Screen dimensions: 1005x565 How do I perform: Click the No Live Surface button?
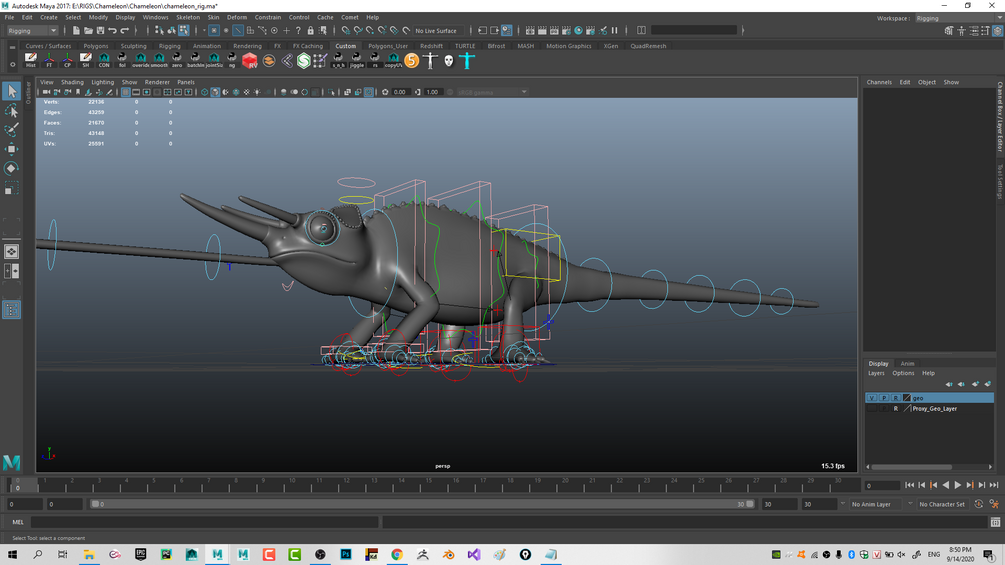436,31
